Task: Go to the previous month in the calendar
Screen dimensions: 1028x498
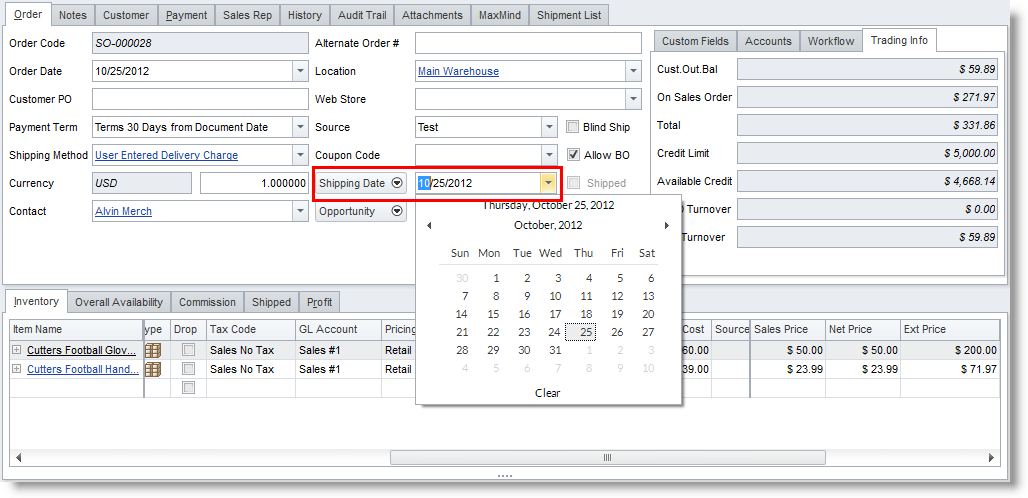Action: (428, 225)
